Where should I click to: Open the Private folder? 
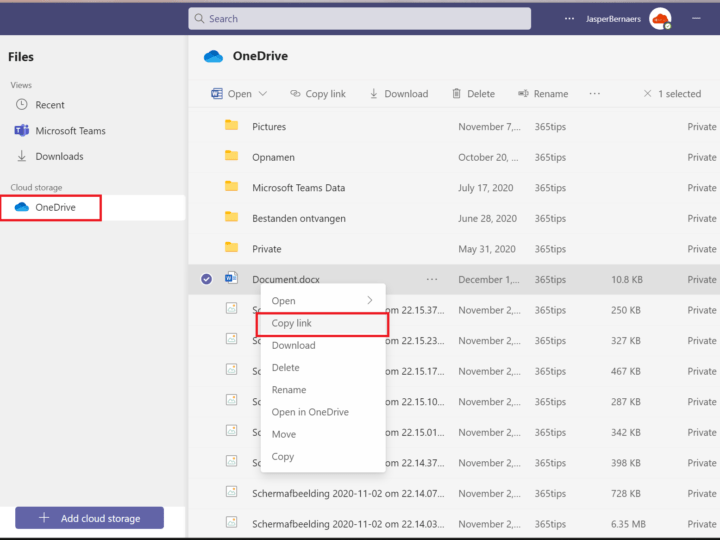pyautogui.click(x=267, y=249)
